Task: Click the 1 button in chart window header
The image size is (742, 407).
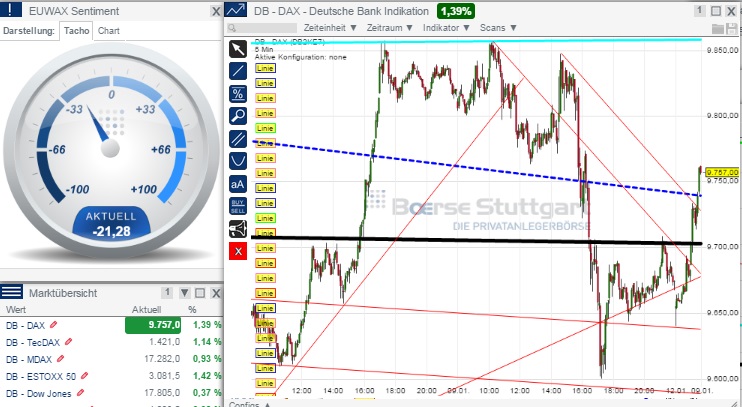Action: click(700, 10)
